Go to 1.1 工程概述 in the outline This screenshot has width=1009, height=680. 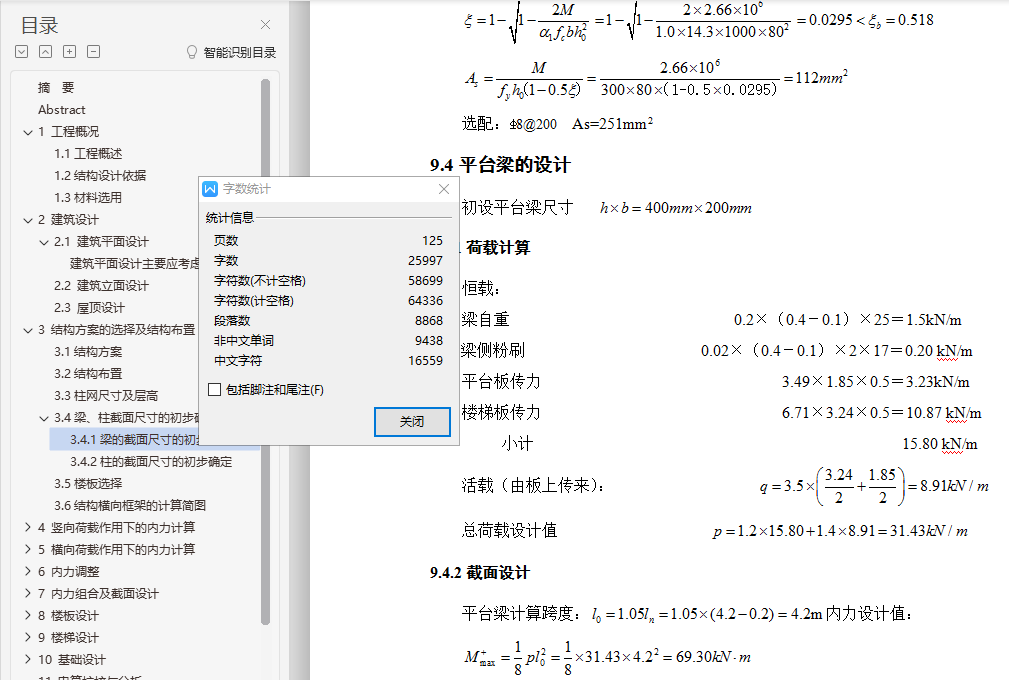[88, 153]
